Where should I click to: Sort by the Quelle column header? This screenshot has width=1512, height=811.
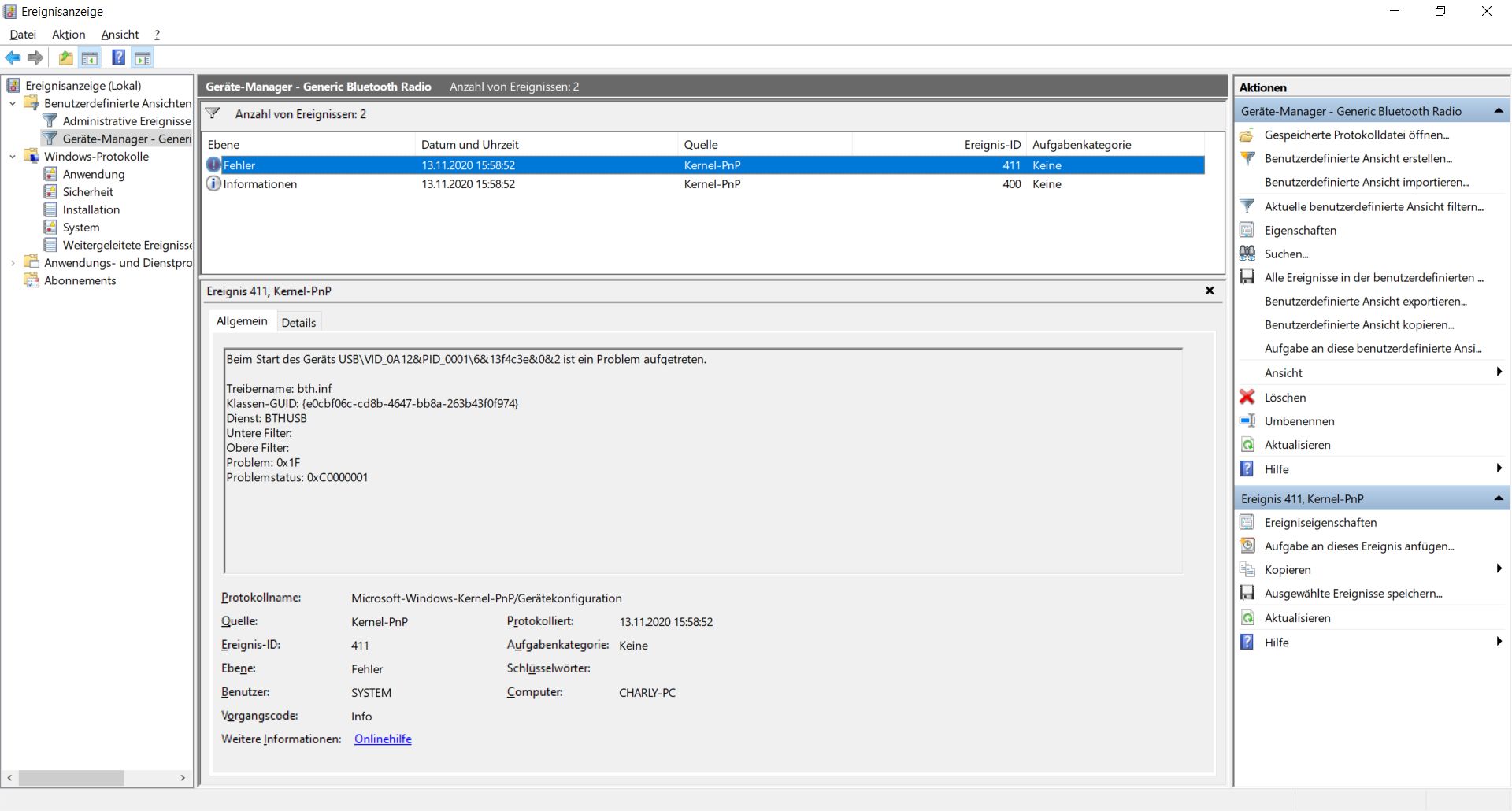coord(765,145)
